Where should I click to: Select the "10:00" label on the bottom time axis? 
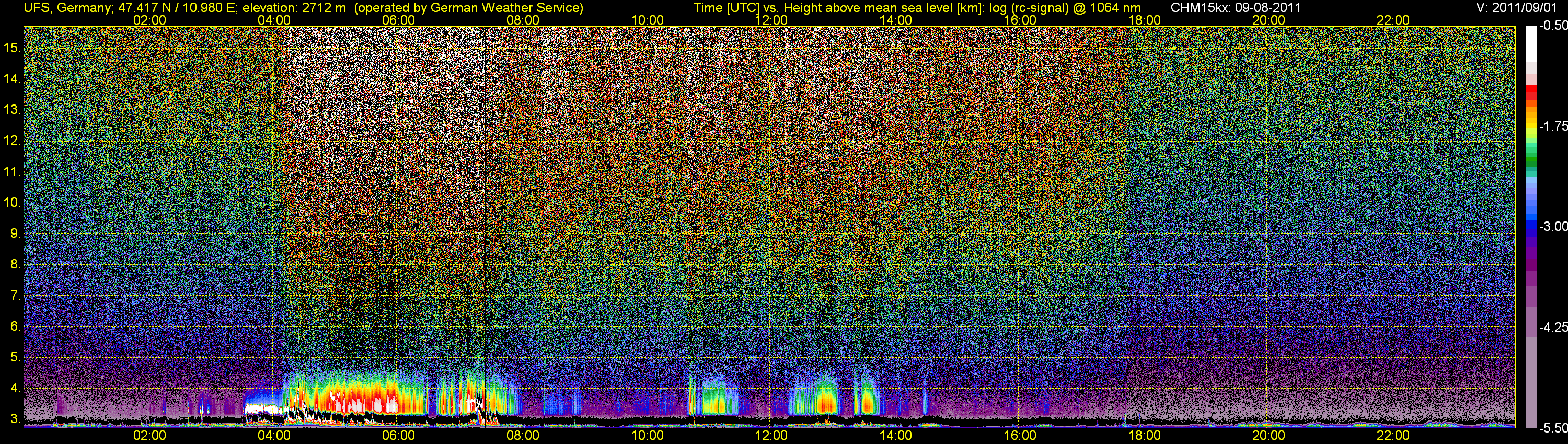tap(647, 436)
